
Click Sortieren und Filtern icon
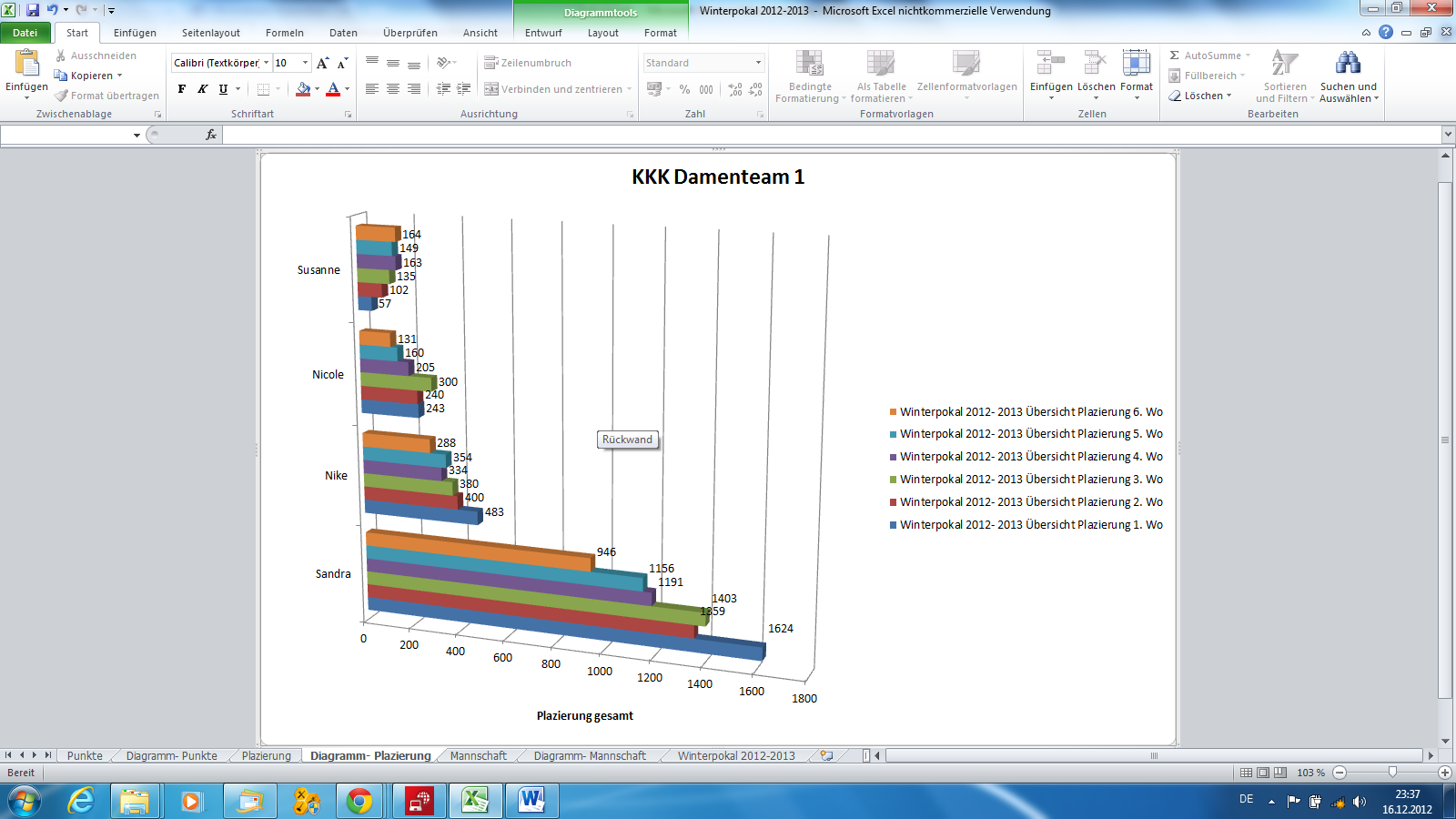click(1284, 64)
